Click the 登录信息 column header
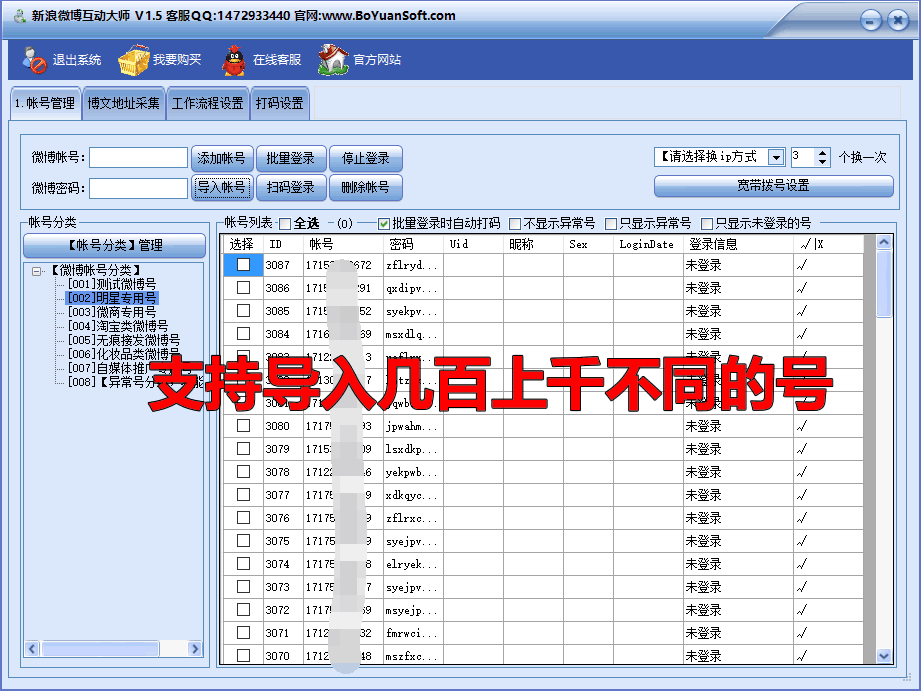 (738, 244)
